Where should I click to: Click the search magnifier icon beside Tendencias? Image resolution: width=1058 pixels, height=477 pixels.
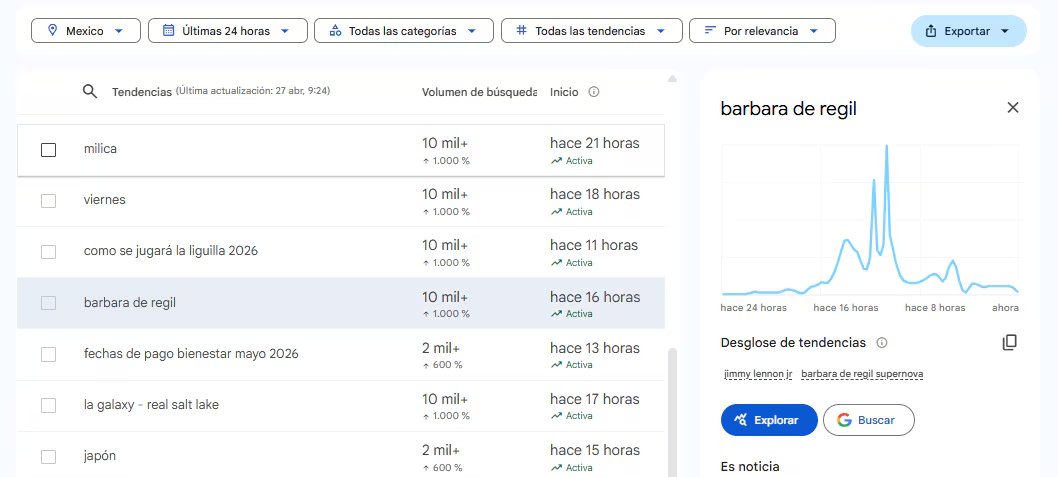click(x=90, y=91)
